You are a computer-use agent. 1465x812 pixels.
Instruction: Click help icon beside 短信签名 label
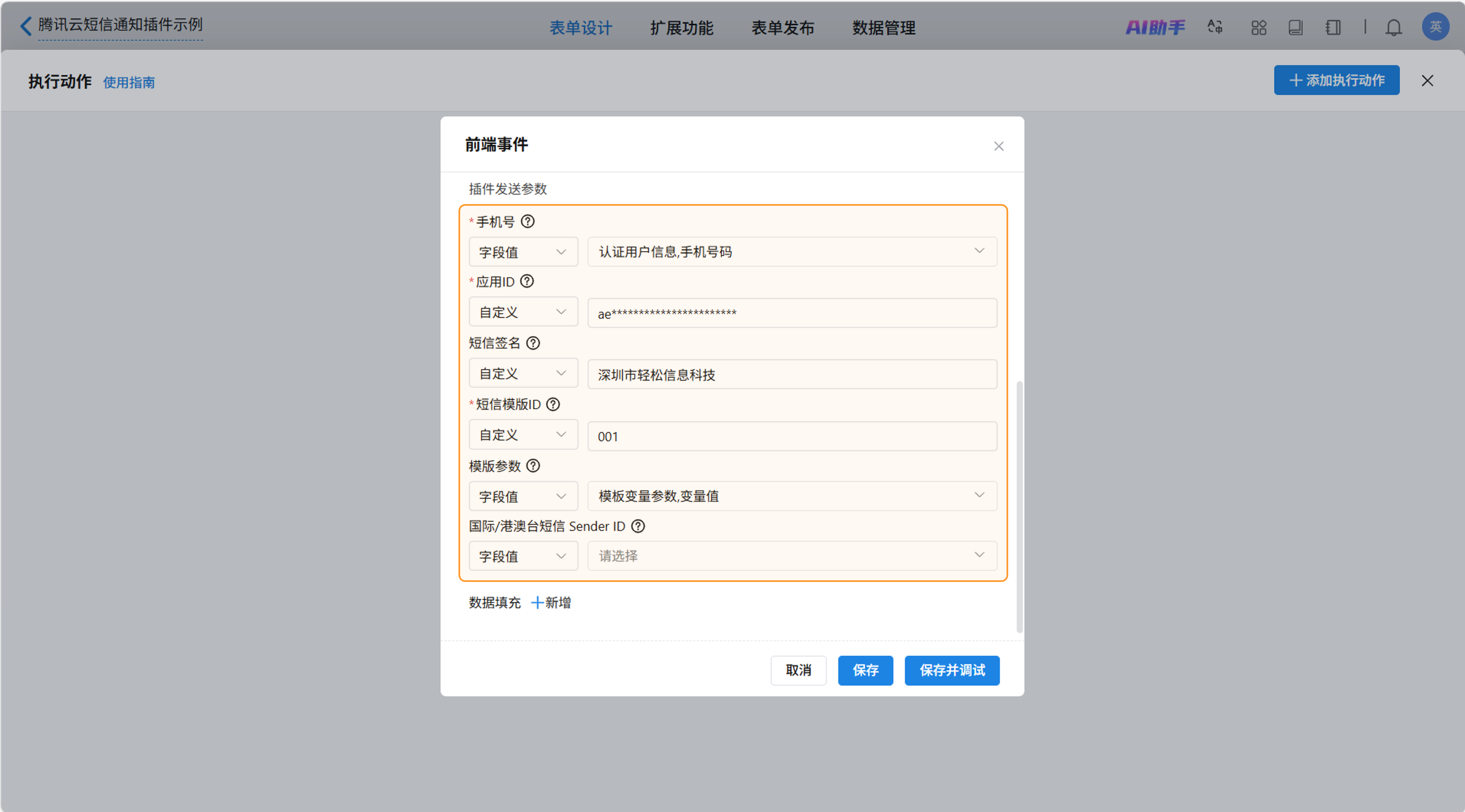(532, 343)
